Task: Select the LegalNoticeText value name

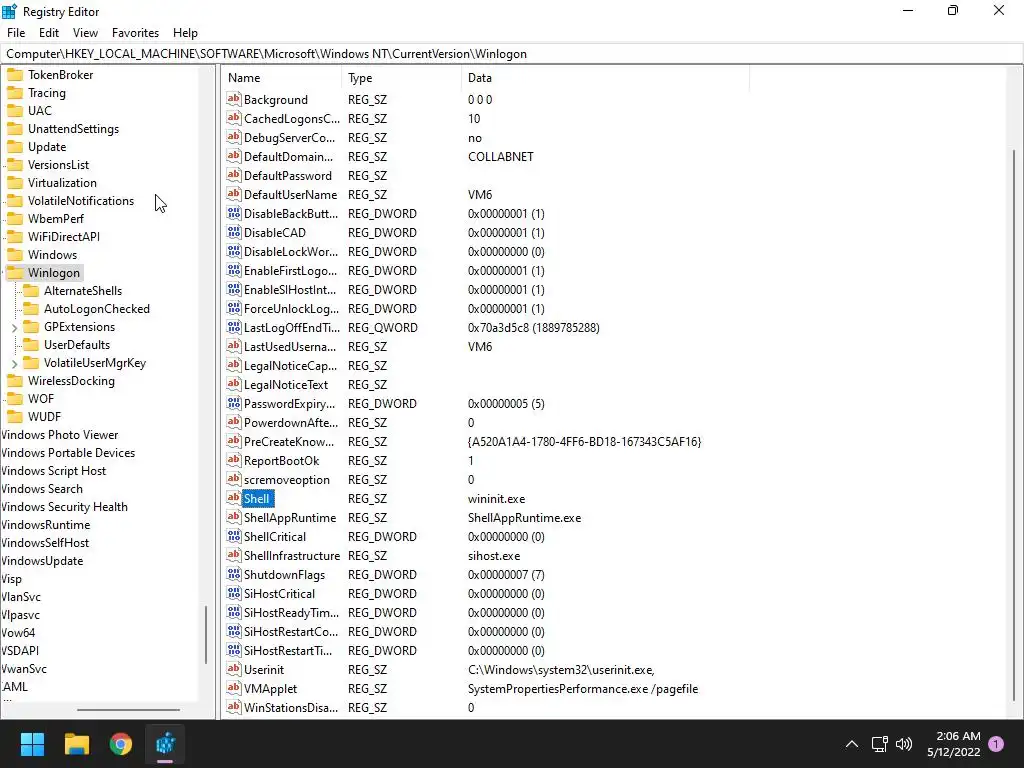Action: click(x=286, y=385)
